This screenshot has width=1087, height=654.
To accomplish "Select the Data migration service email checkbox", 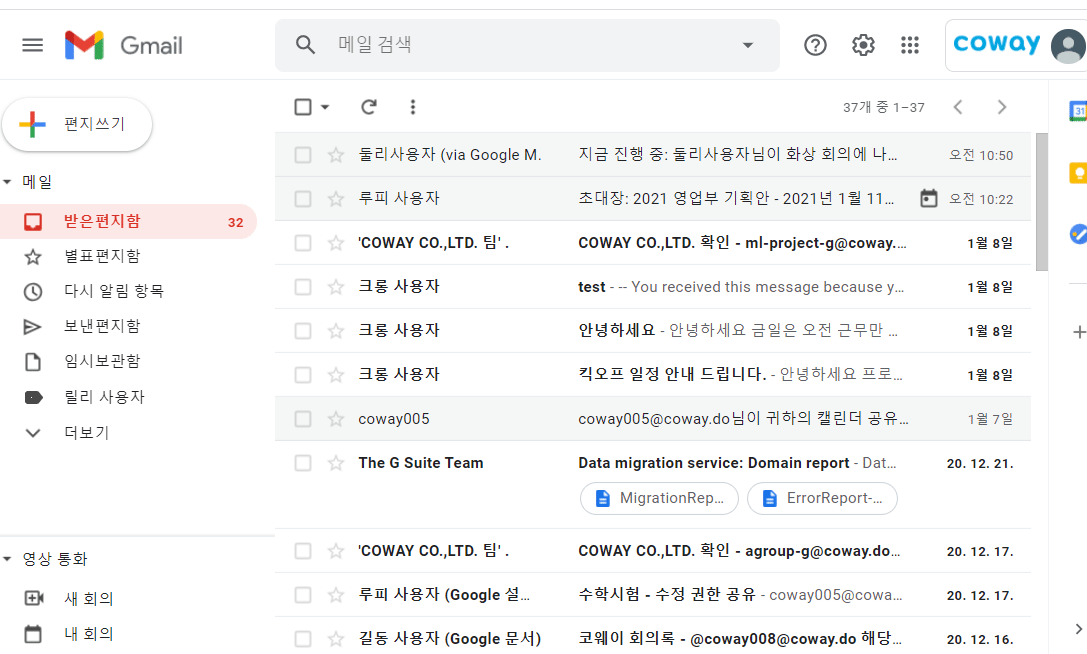I will click(303, 463).
